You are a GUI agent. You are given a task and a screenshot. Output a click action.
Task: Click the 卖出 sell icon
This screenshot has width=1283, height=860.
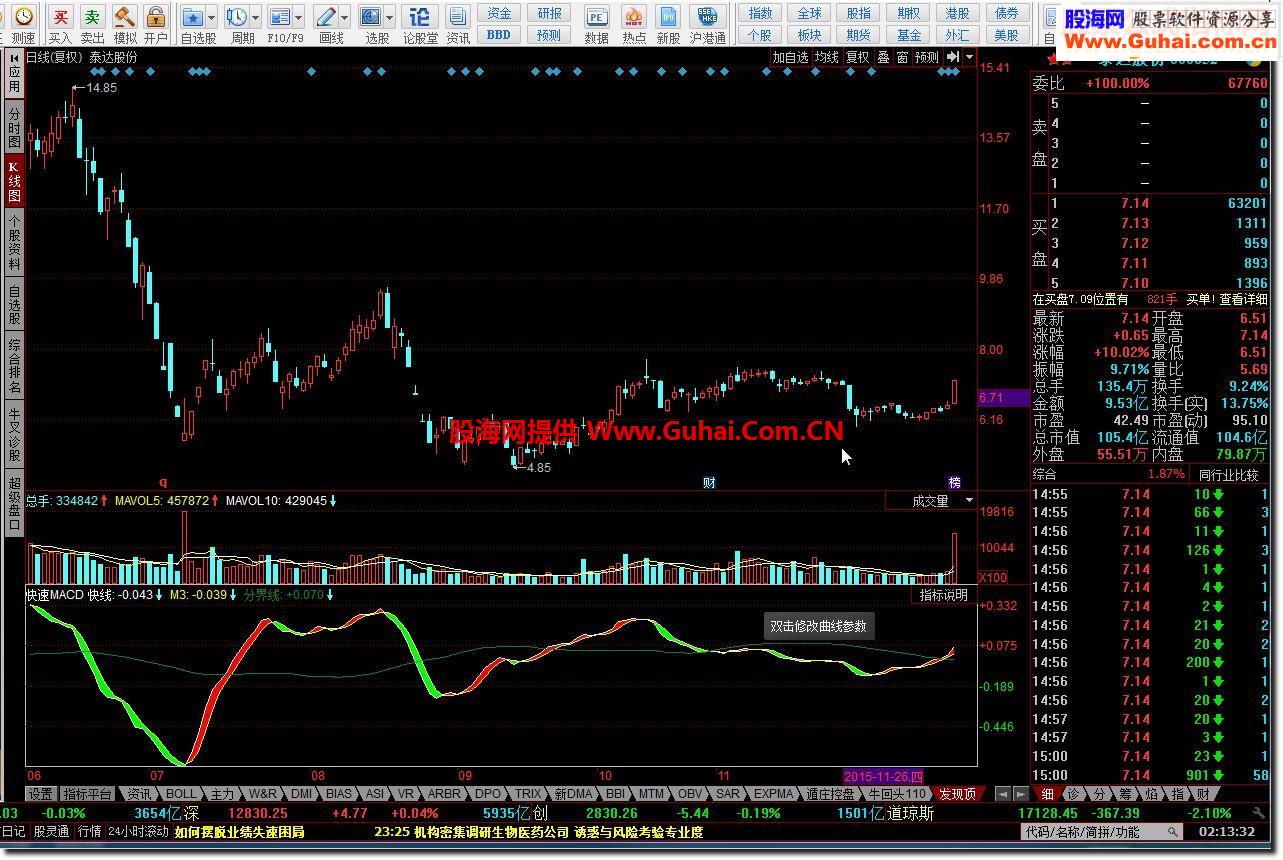coord(92,17)
